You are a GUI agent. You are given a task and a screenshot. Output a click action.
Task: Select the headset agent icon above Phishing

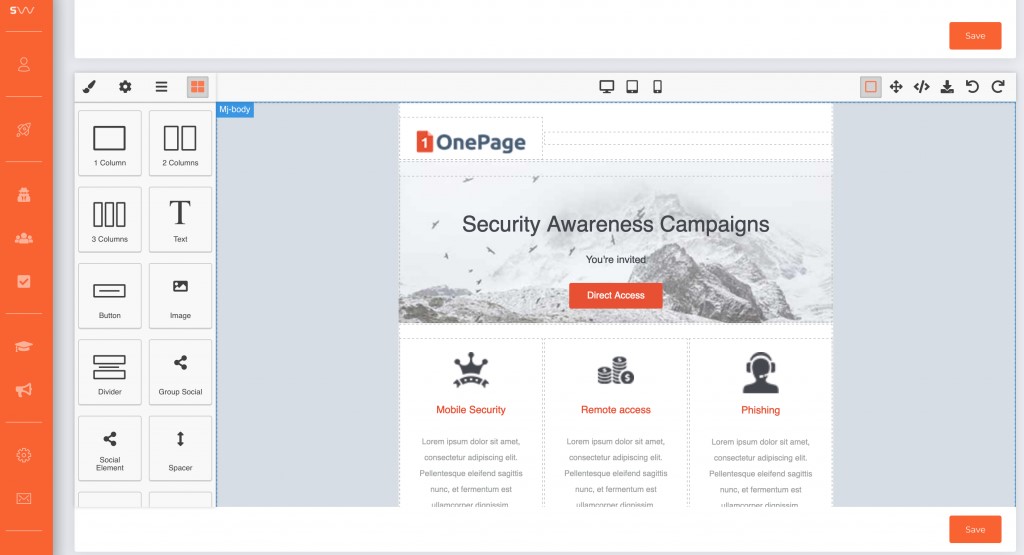(760, 372)
